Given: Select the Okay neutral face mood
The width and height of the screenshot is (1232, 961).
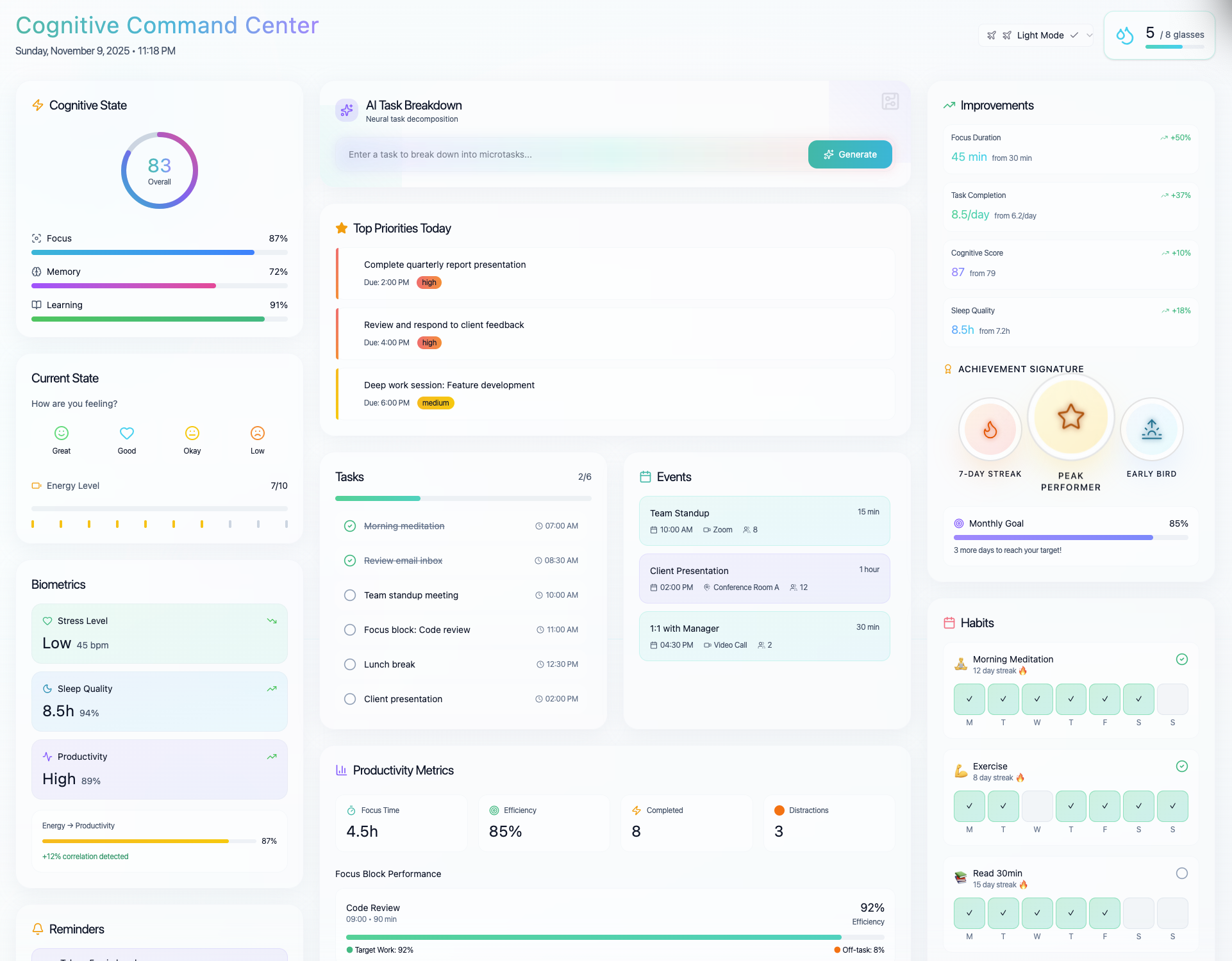Looking at the screenshot, I should click(192, 434).
